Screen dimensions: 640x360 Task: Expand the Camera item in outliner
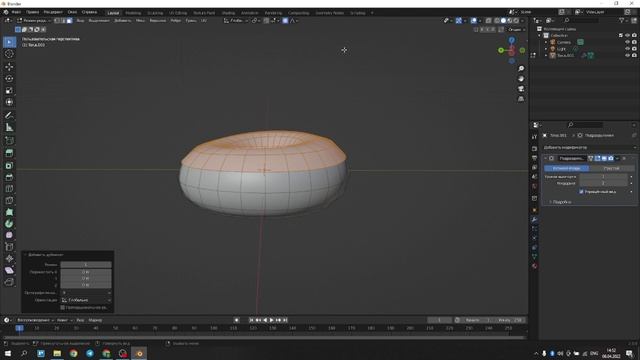tap(546, 42)
